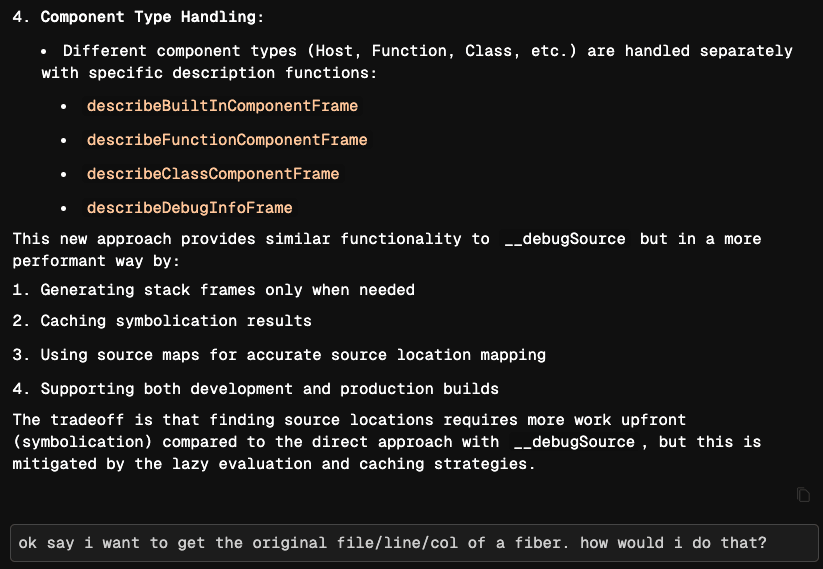Viewport: 823px width, 569px height.
Task: Click 'Generating stack frames only when needed'
Action: pyautogui.click(x=227, y=290)
